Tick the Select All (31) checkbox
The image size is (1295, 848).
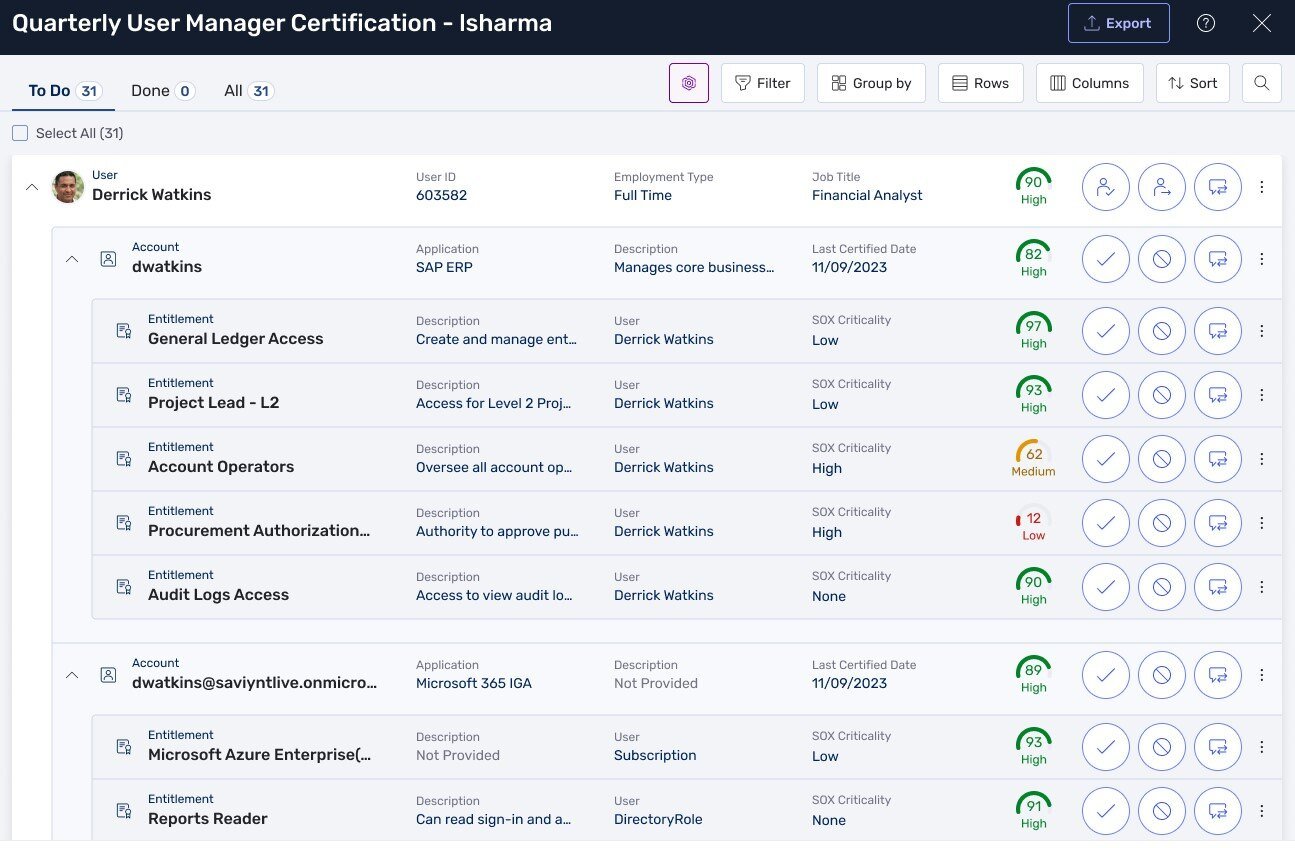click(x=20, y=133)
